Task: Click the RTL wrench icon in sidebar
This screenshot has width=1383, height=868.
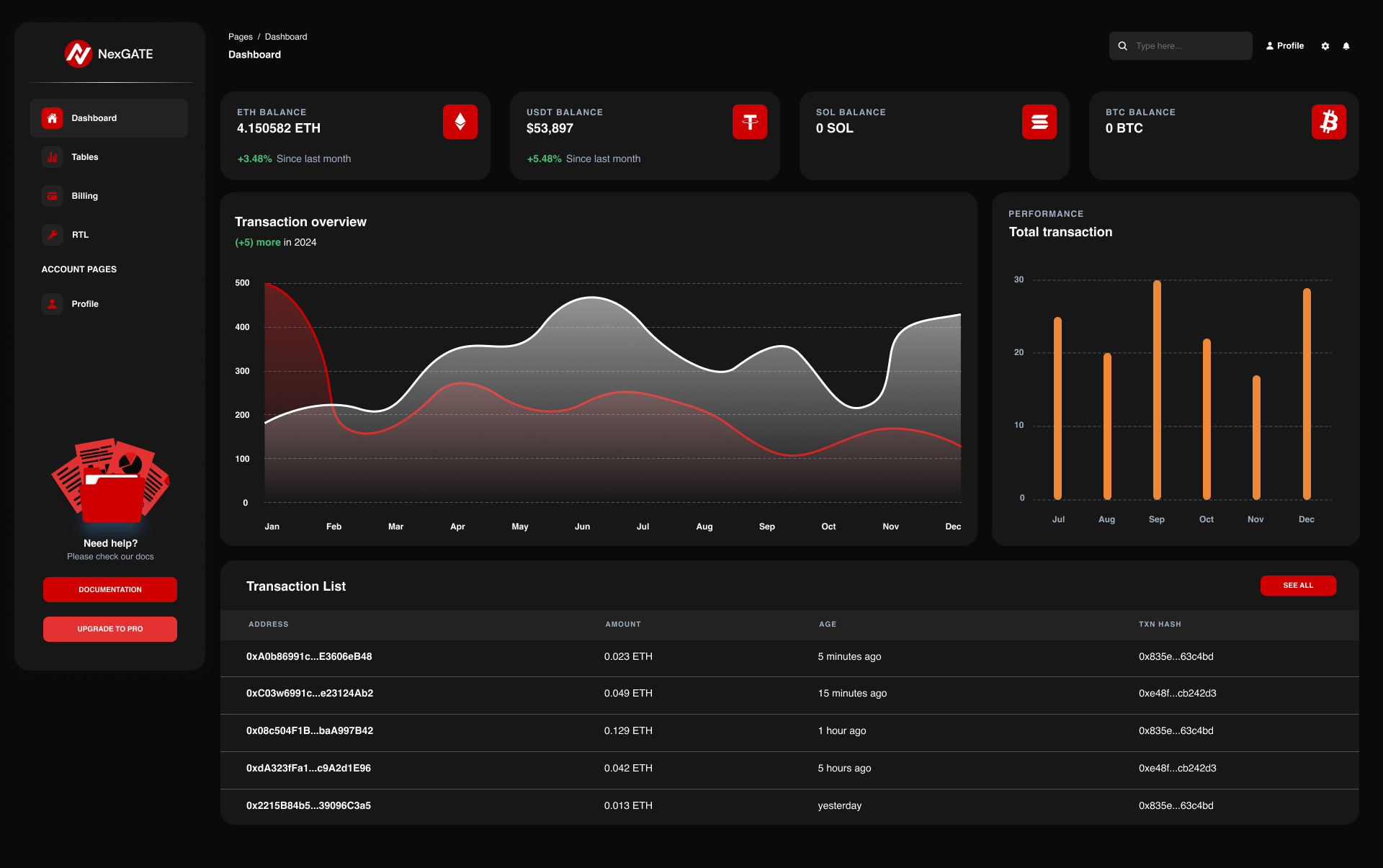Action: point(52,235)
